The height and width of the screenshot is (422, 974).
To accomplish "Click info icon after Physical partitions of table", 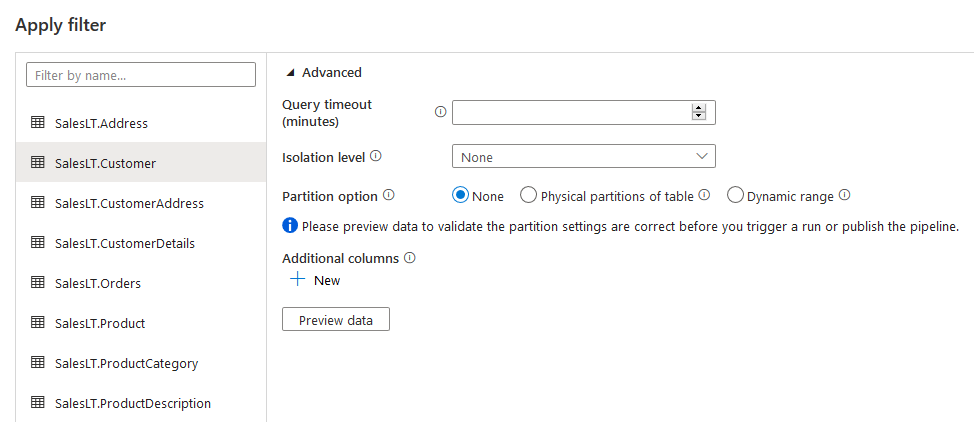I will pyautogui.click(x=704, y=196).
